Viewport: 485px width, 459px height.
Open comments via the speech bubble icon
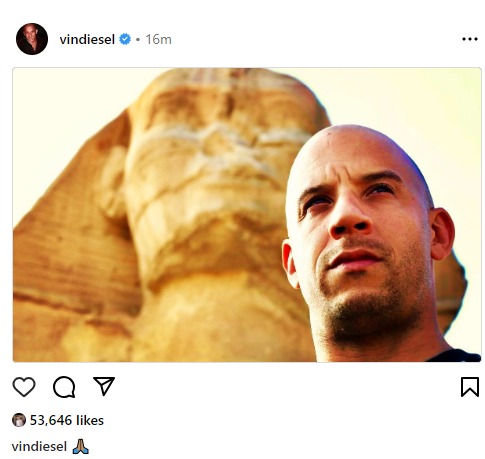[64, 387]
